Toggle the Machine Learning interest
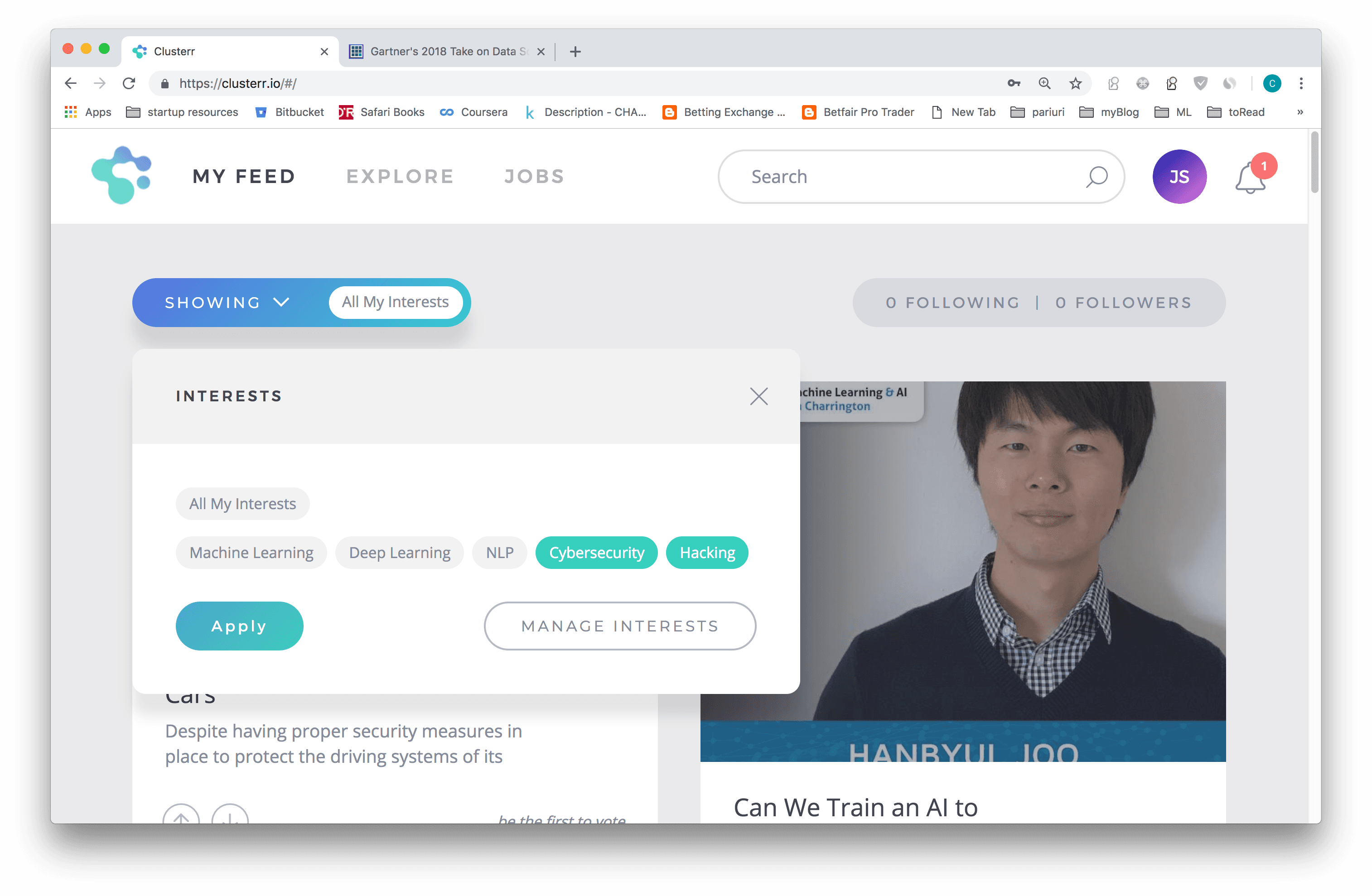Image resolution: width=1372 pixels, height=896 pixels. pos(251,553)
